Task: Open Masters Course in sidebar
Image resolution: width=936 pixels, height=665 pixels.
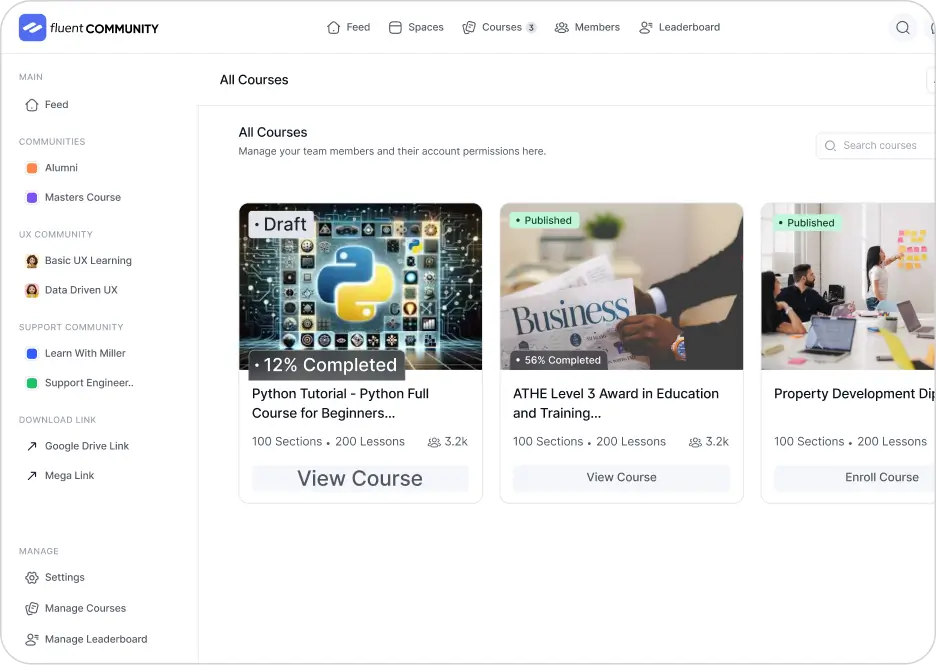Action: point(82,198)
